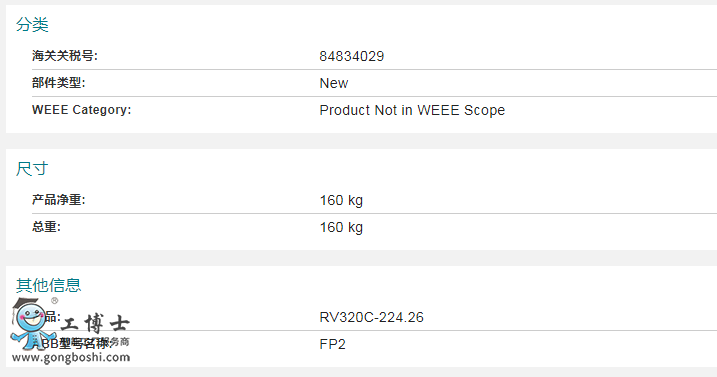
Task: Click the ABB型号名称 label
Action: pyautogui.click(x=72, y=343)
